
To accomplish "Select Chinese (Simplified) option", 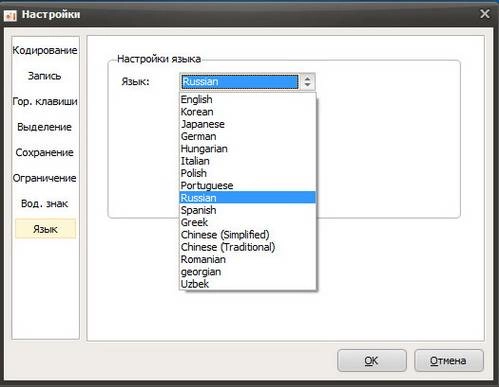I will [248, 235].
